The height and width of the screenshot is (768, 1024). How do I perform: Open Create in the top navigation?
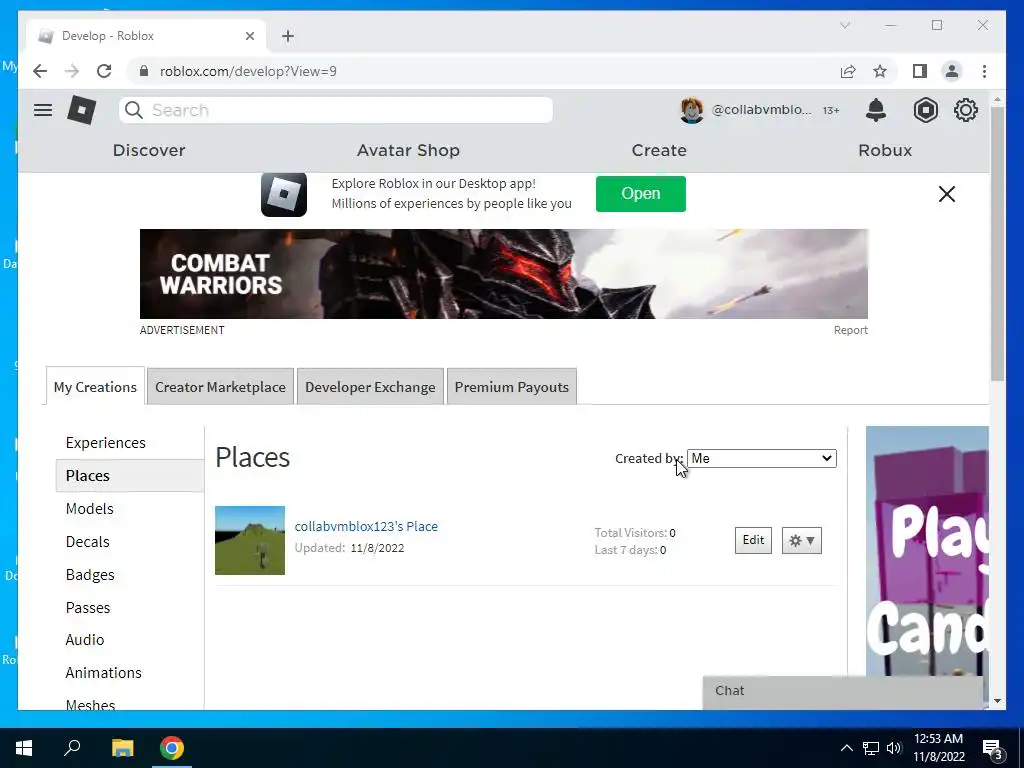click(659, 150)
